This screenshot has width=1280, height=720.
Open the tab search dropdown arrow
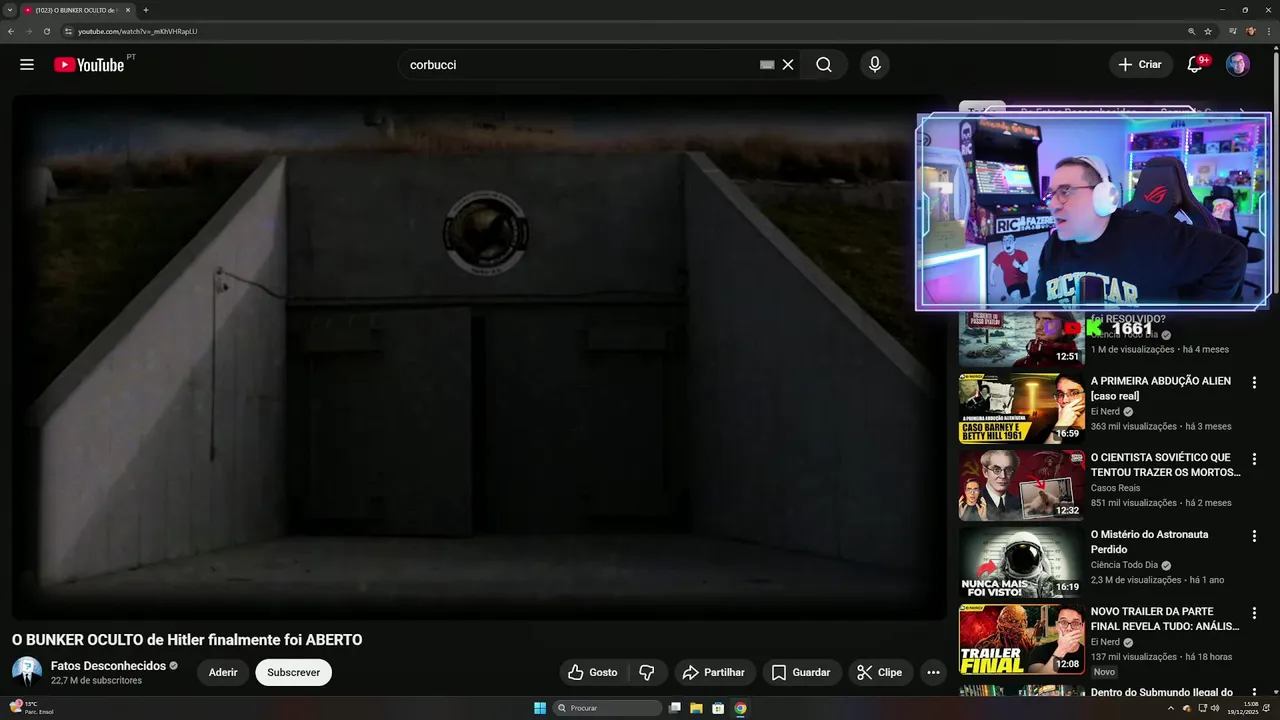(9, 10)
